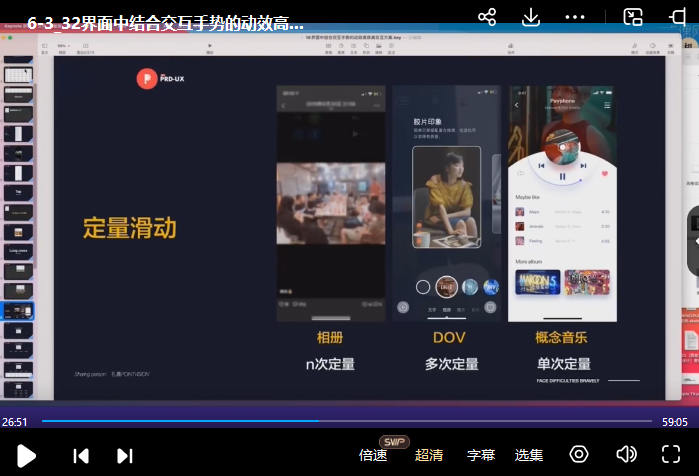Image resolution: width=699 pixels, height=476 pixels.
Task: Skip to the next video
Action: point(125,456)
